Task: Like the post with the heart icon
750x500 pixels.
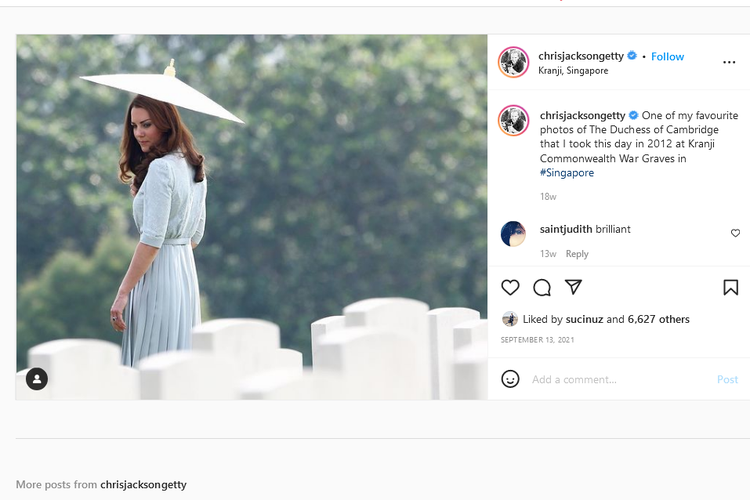Action: click(x=510, y=288)
